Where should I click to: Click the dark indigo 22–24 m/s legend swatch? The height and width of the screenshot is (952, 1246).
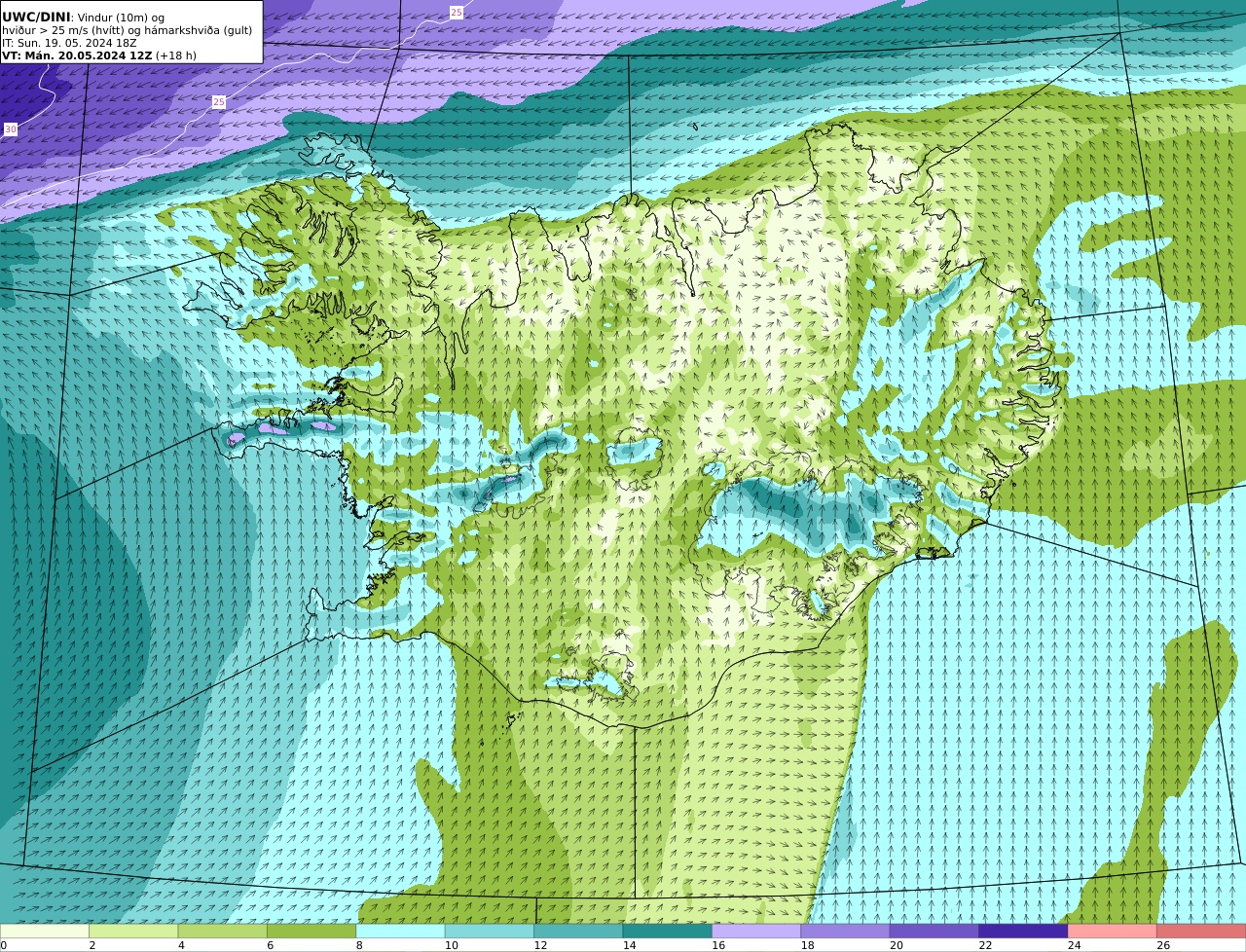(1024, 931)
